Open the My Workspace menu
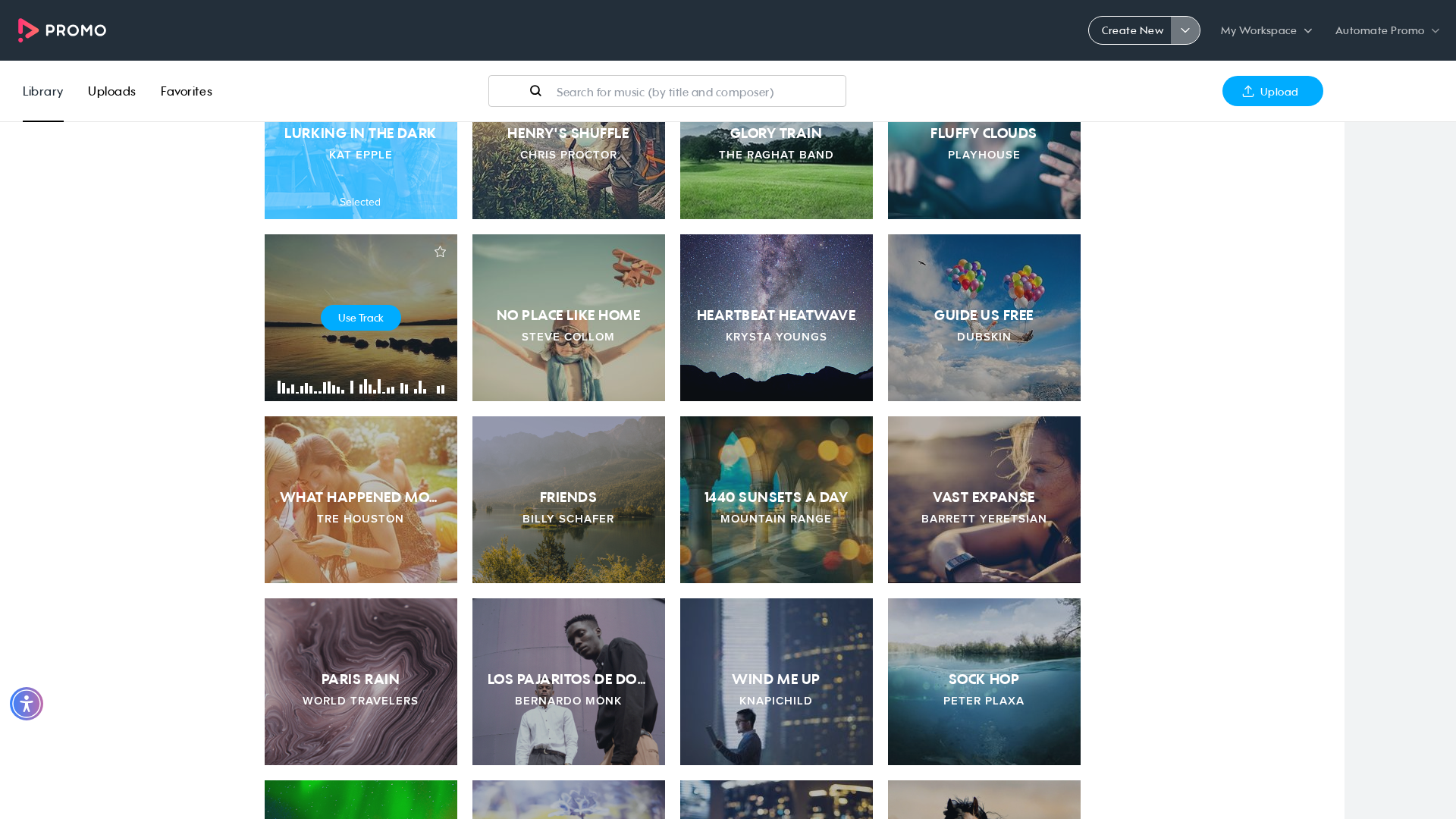1456x819 pixels. pos(1266,30)
